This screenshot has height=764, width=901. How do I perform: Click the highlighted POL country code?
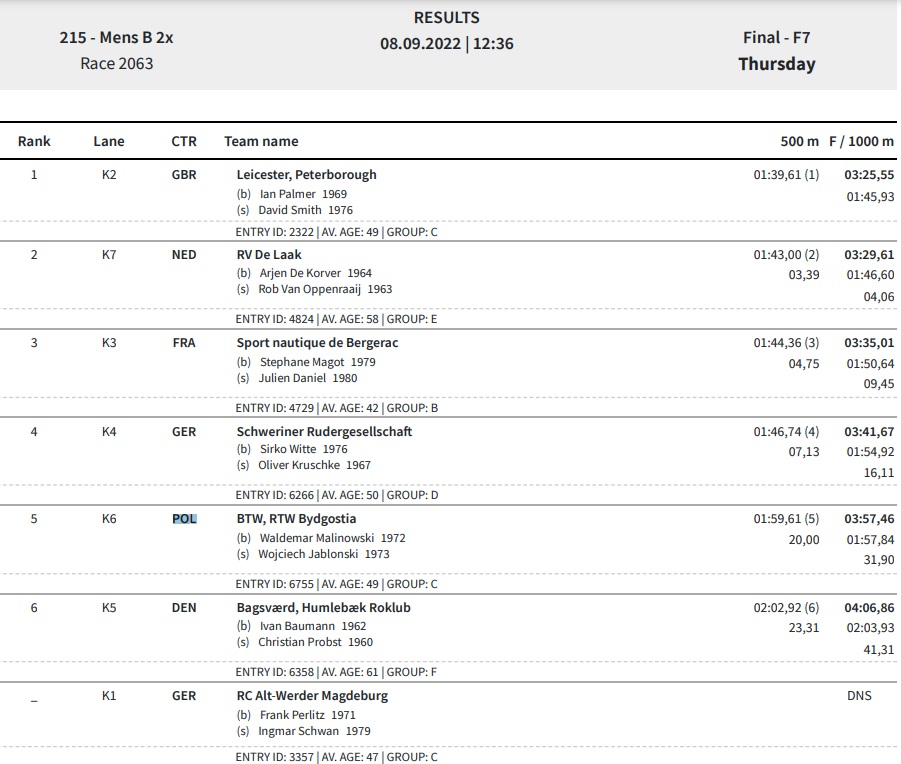[x=184, y=519]
